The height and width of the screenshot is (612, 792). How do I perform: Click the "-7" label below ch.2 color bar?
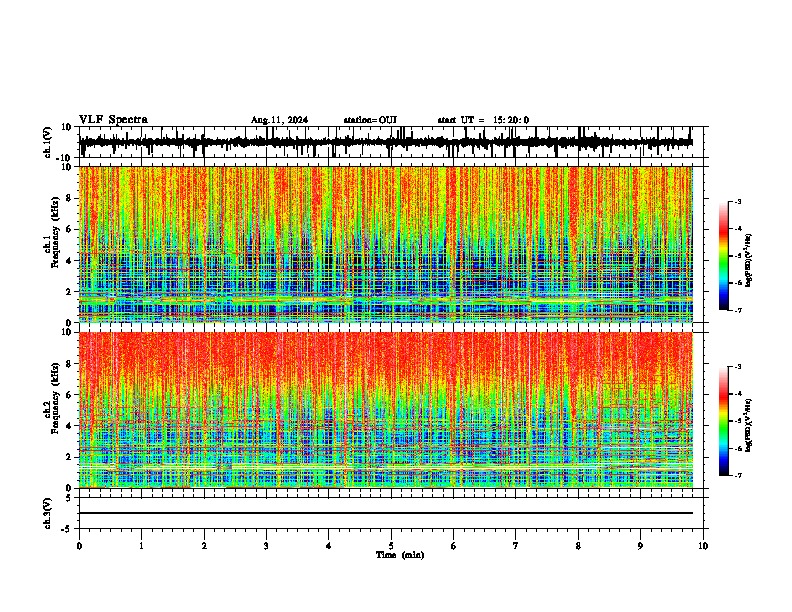[x=738, y=475]
